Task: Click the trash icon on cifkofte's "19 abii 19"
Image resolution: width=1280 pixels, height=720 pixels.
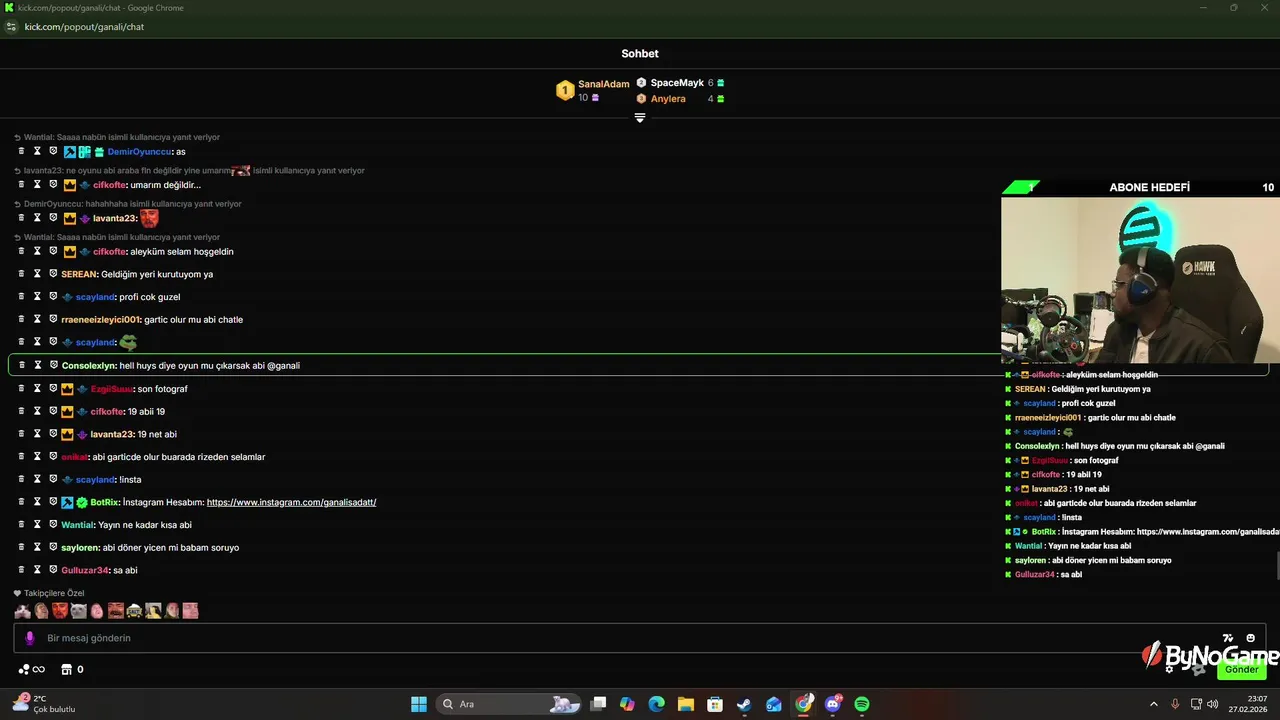Action: point(21,411)
